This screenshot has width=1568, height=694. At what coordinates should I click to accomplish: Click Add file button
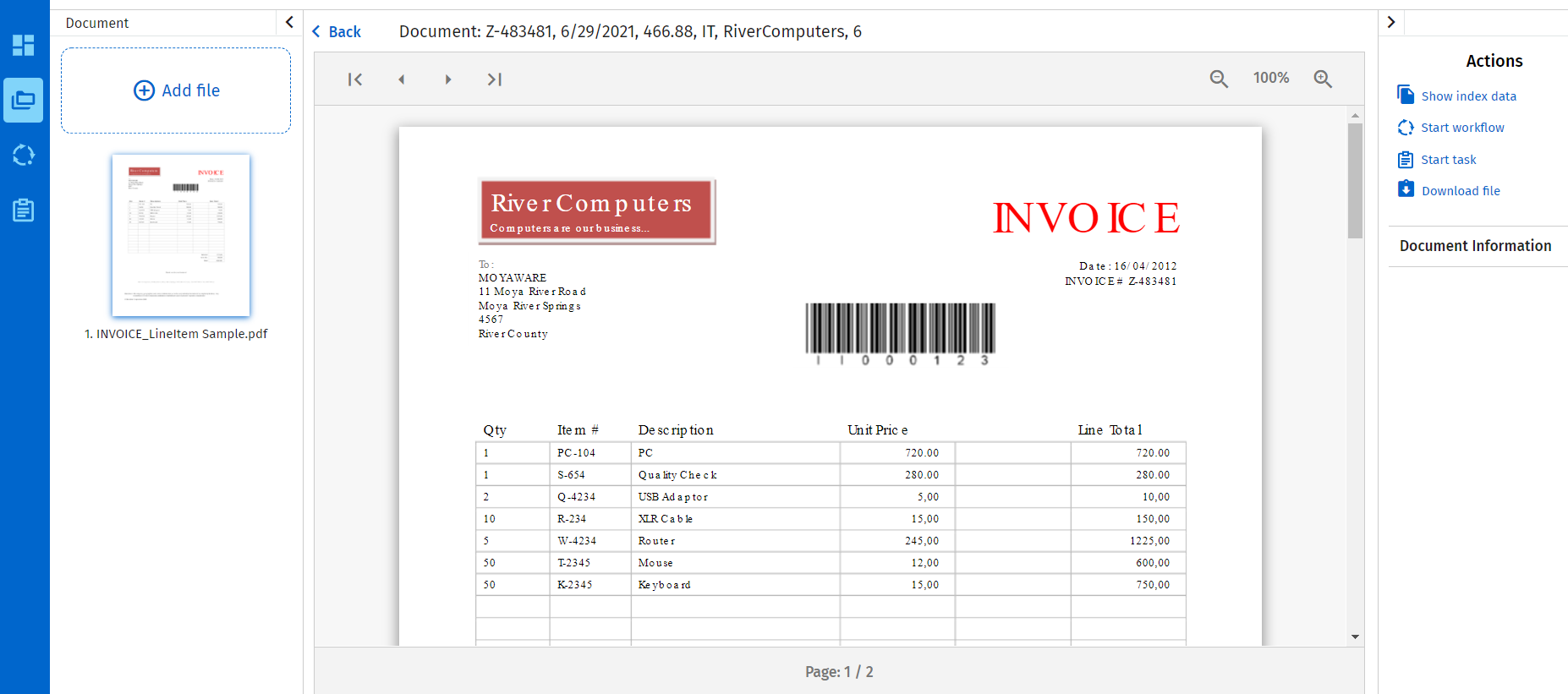click(176, 90)
